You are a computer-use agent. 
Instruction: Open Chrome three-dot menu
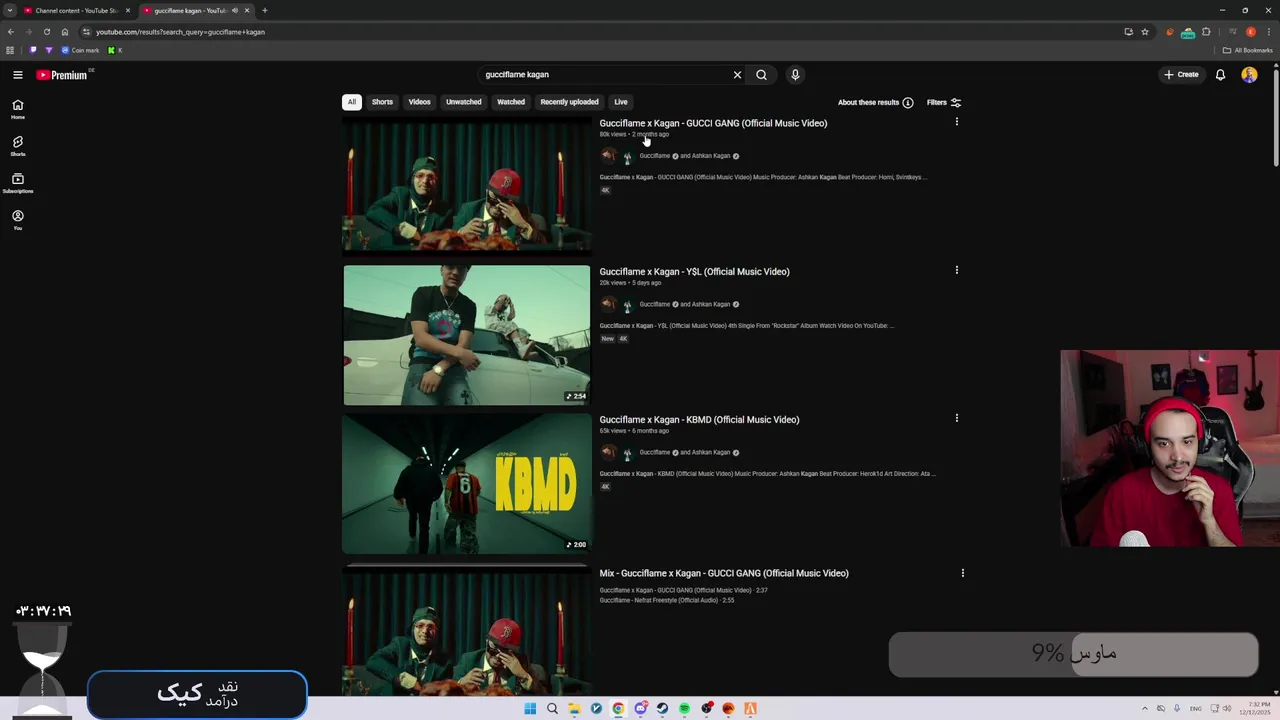(1268, 32)
